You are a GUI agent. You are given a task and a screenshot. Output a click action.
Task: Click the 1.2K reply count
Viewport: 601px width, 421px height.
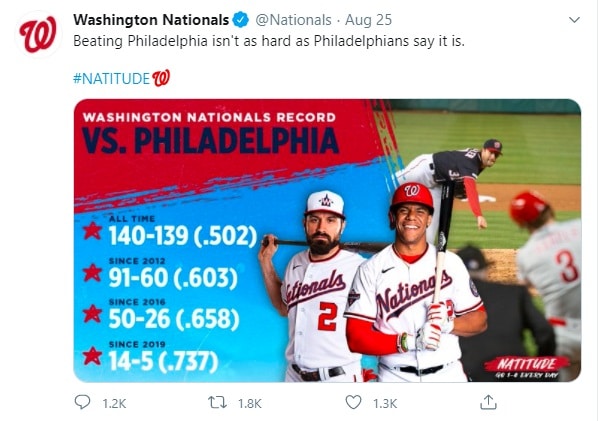pyautogui.click(x=114, y=403)
